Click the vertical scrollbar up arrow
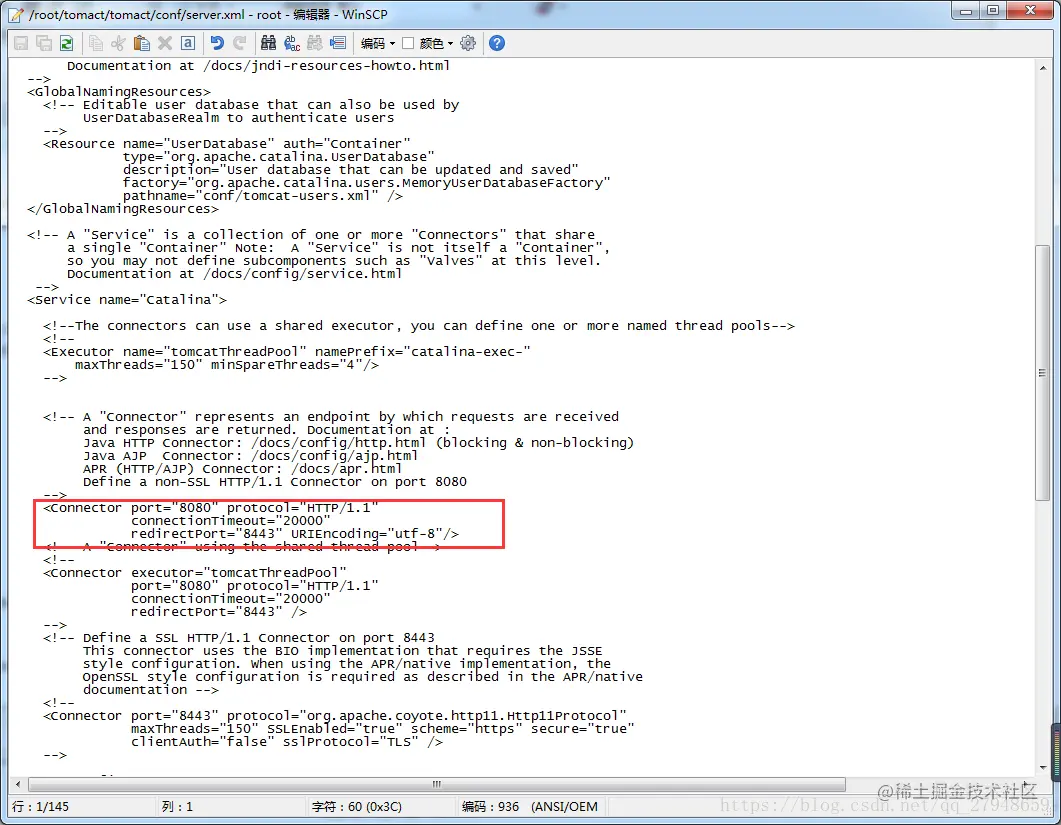Image resolution: width=1061 pixels, height=825 pixels. (x=1042, y=68)
